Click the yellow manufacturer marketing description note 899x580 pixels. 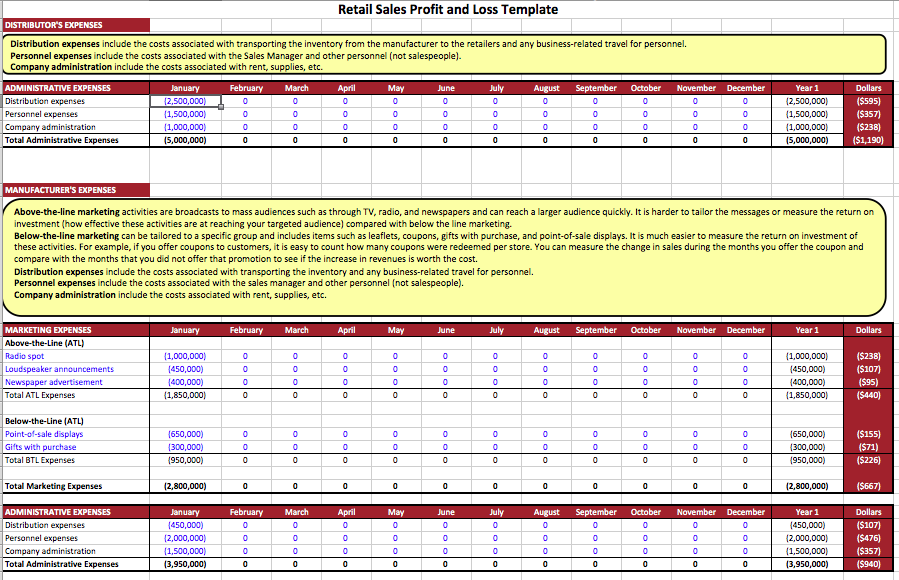(x=444, y=257)
